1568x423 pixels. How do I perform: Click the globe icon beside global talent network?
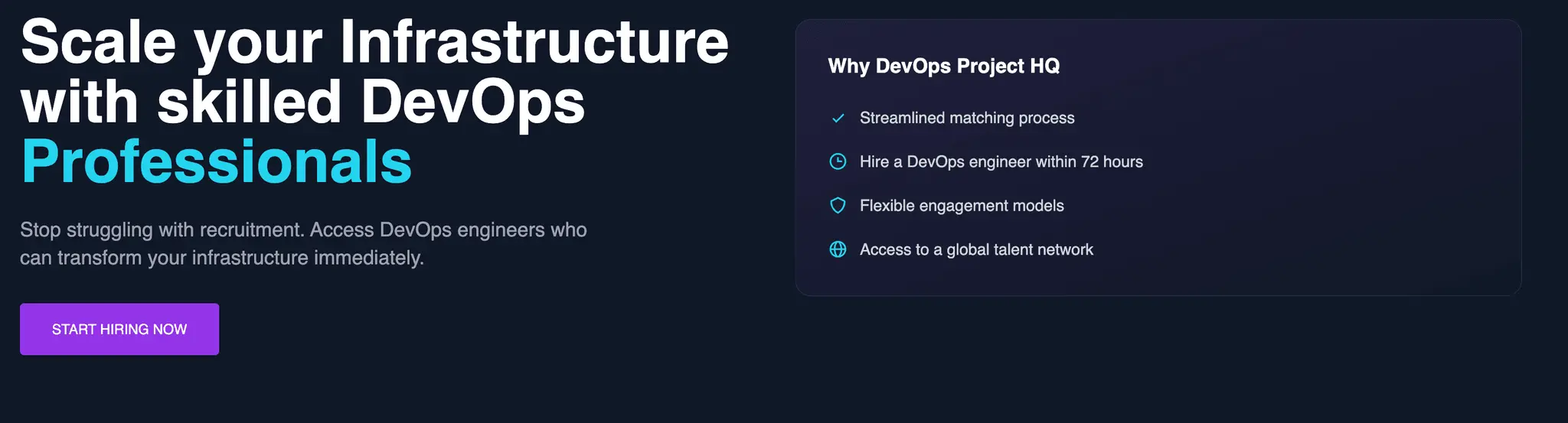tap(838, 249)
